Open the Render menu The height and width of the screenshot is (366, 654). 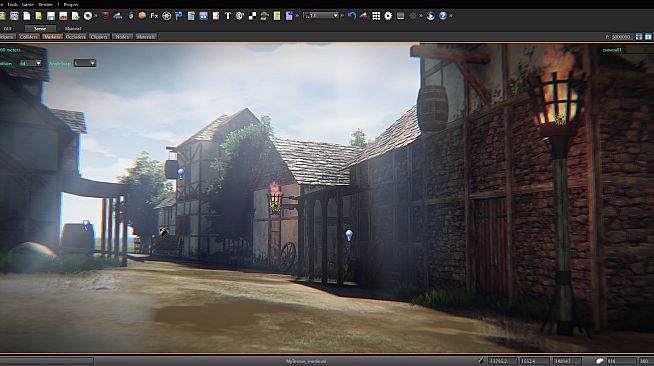(x=45, y=4)
